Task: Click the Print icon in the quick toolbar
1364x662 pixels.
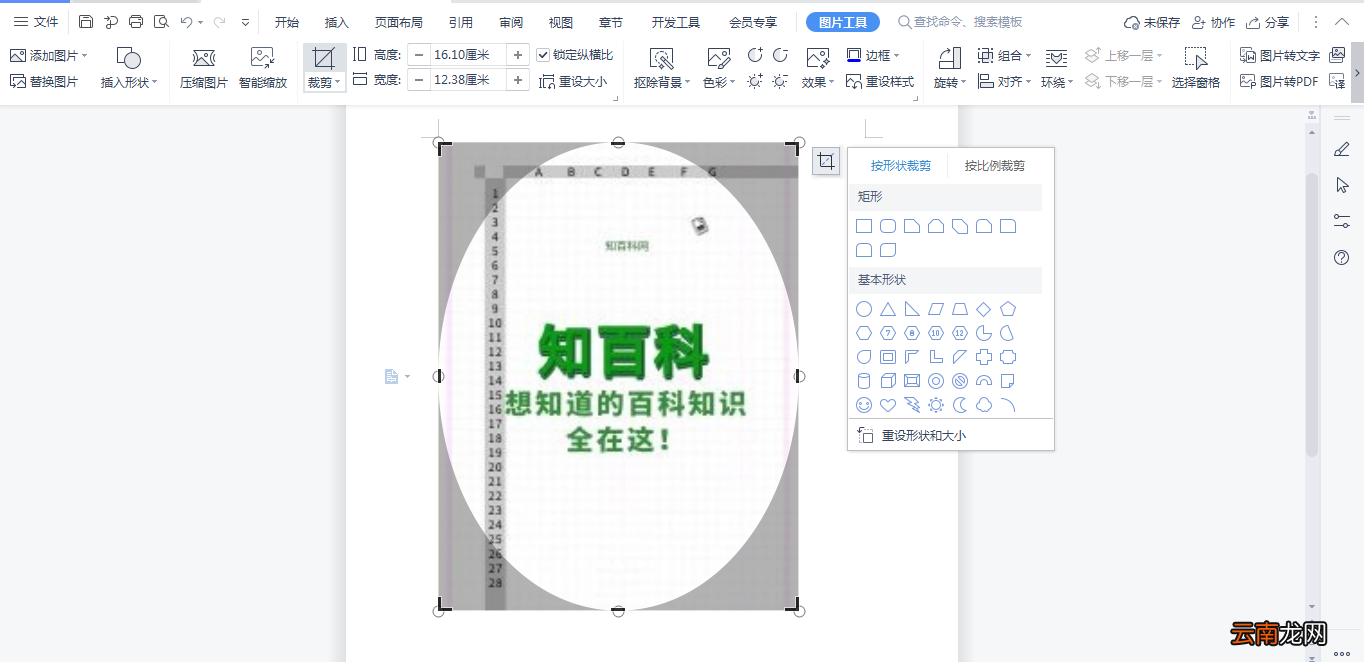Action: point(136,22)
